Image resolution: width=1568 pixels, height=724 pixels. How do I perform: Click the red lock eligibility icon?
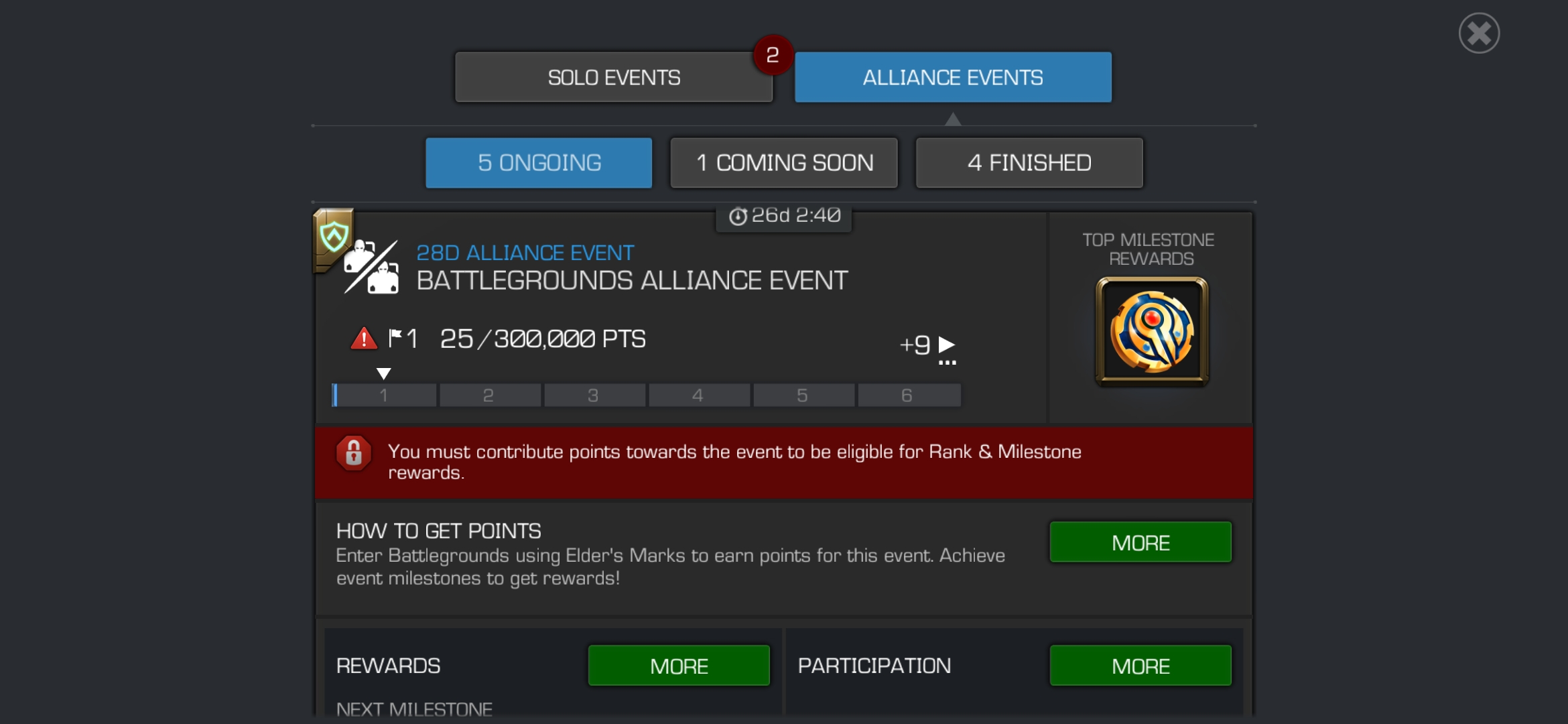tap(354, 454)
